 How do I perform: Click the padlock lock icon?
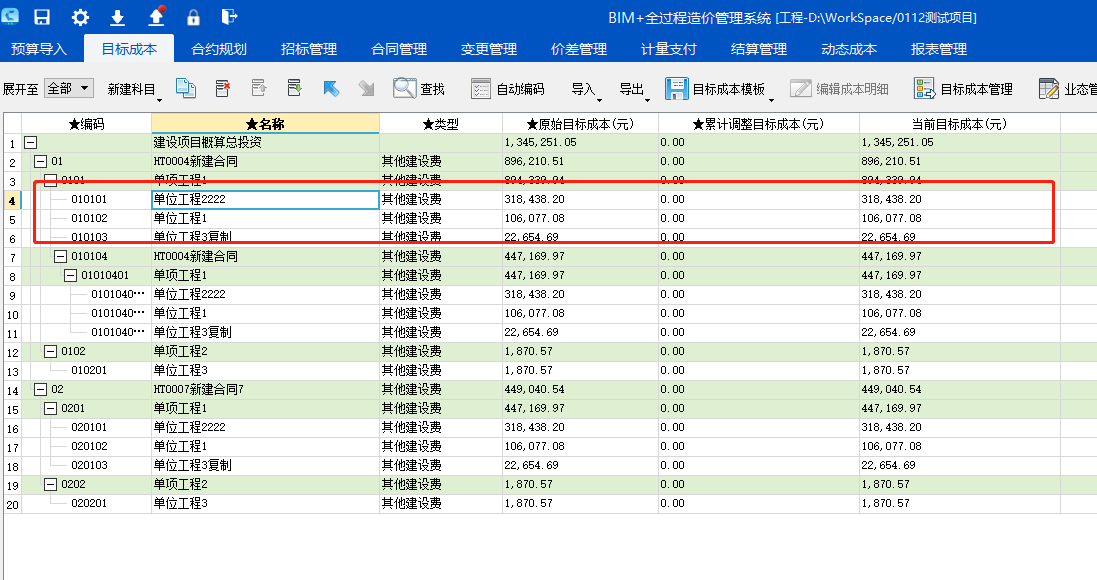(x=193, y=17)
